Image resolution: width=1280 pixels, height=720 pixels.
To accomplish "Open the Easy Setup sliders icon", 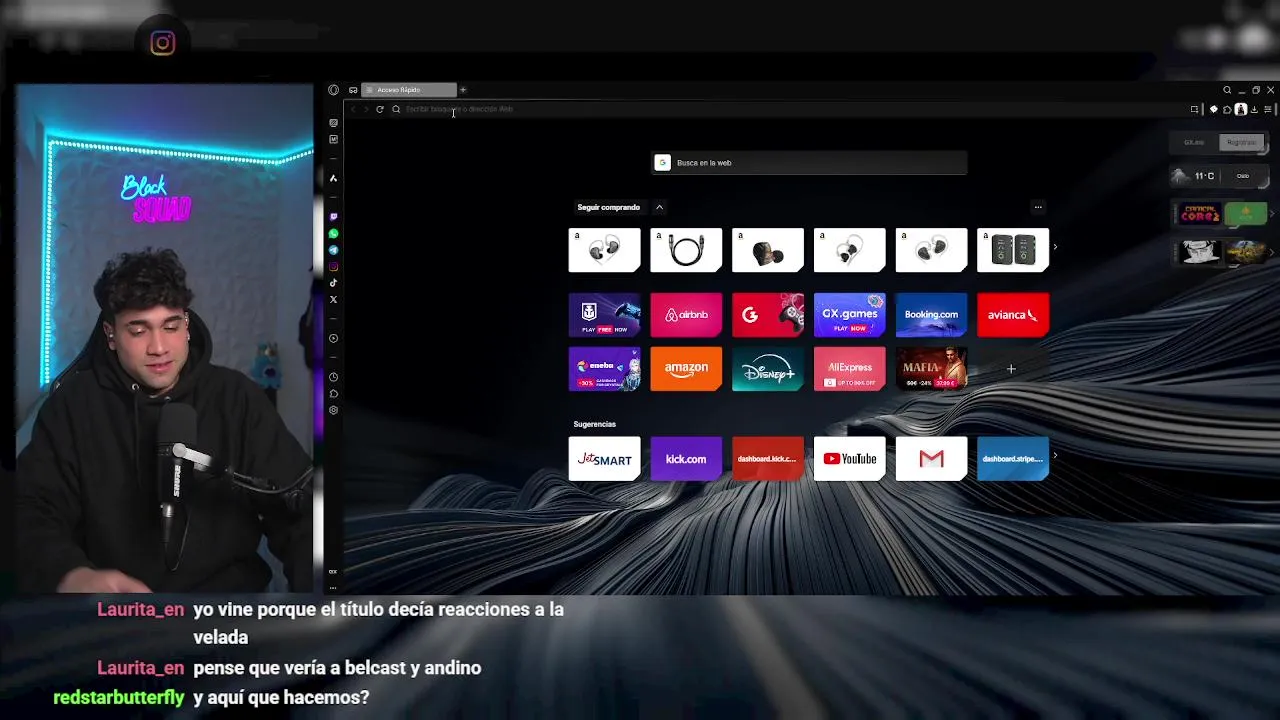I will [1268, 109].
